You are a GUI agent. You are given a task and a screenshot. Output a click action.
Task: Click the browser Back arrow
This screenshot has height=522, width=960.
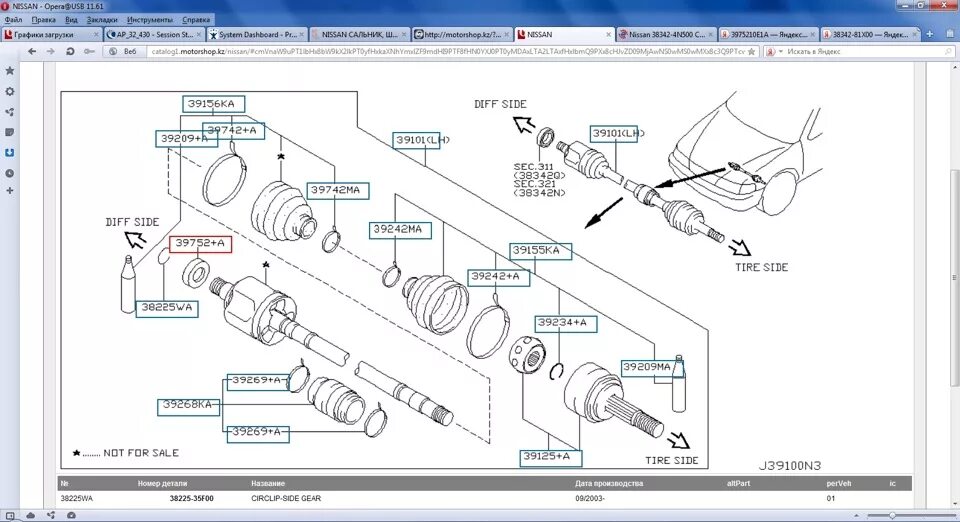pos(32,51)
